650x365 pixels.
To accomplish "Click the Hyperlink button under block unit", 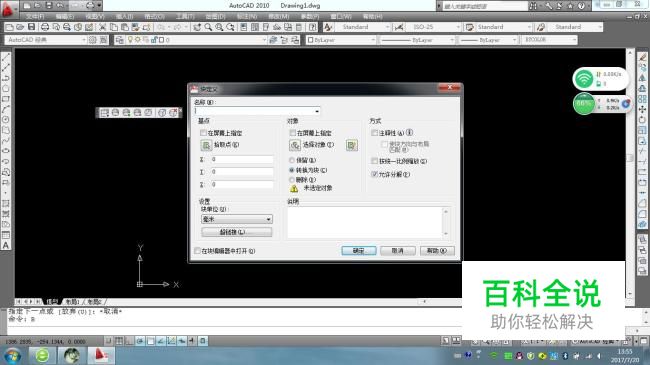I will tap(237, 232).
